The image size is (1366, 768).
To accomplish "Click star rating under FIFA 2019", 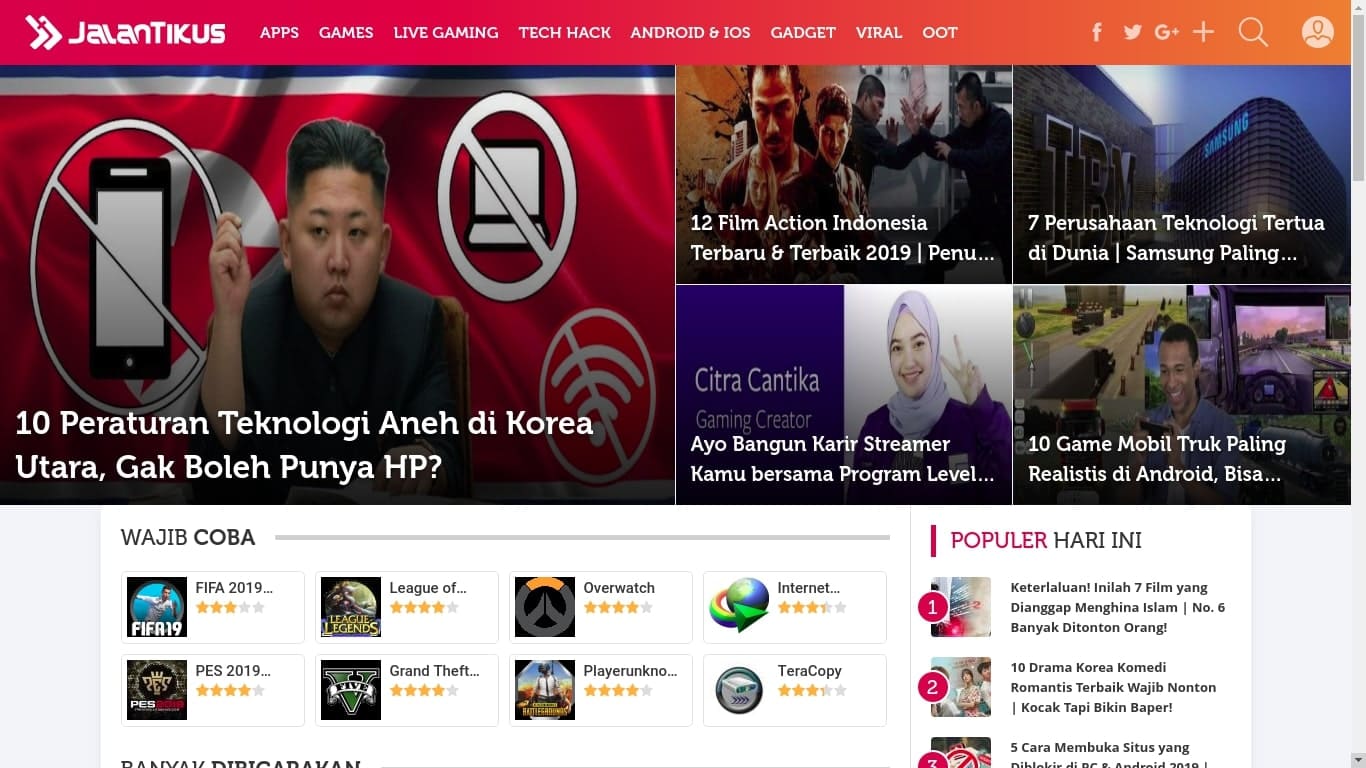I will pyautogui.click(x=230, y=607).
